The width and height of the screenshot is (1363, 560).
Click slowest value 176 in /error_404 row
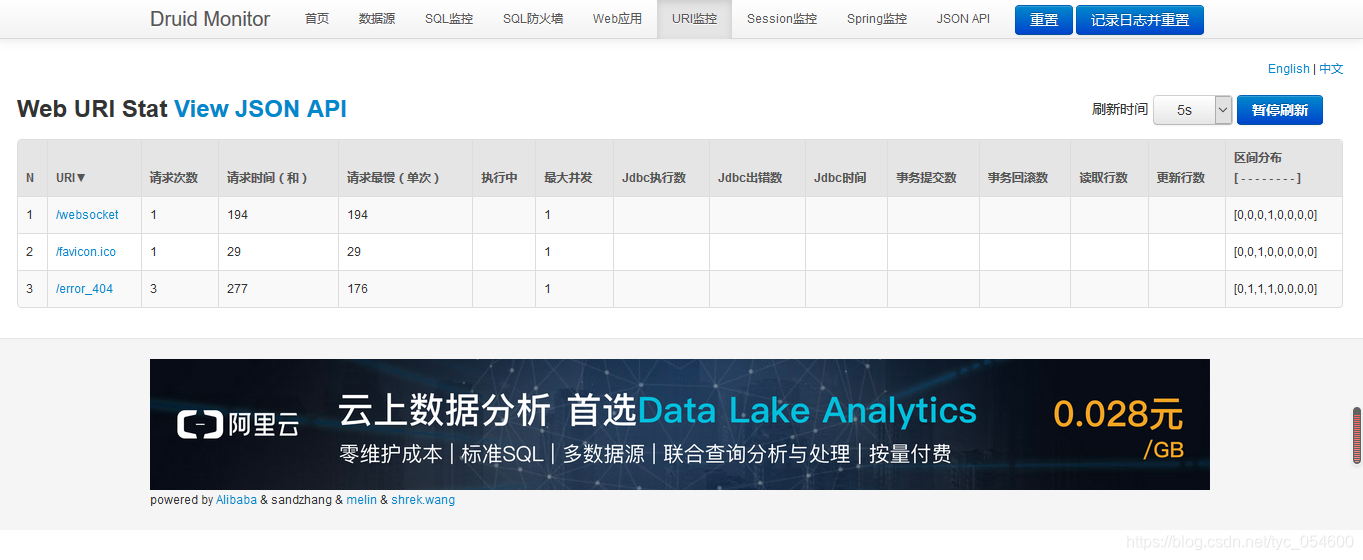357,289
